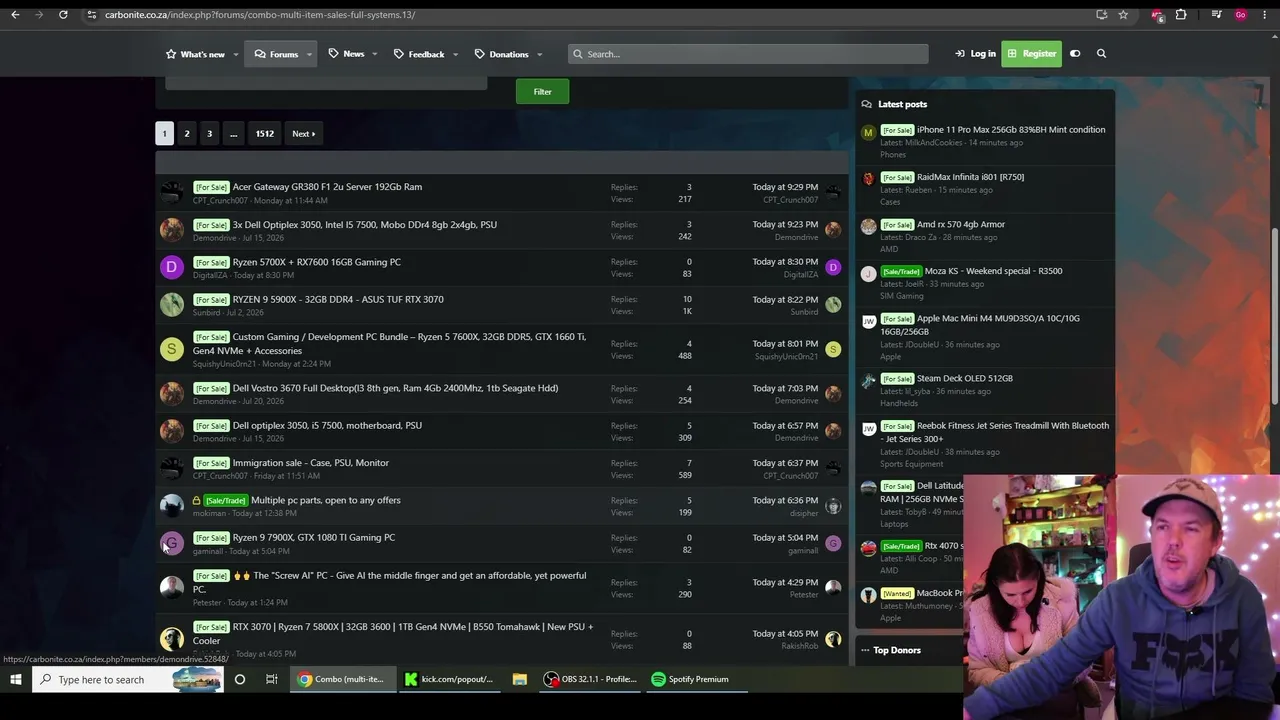Open File Explorer from the taskbar
Screen dimensions: 1280x720
[520, 680]
